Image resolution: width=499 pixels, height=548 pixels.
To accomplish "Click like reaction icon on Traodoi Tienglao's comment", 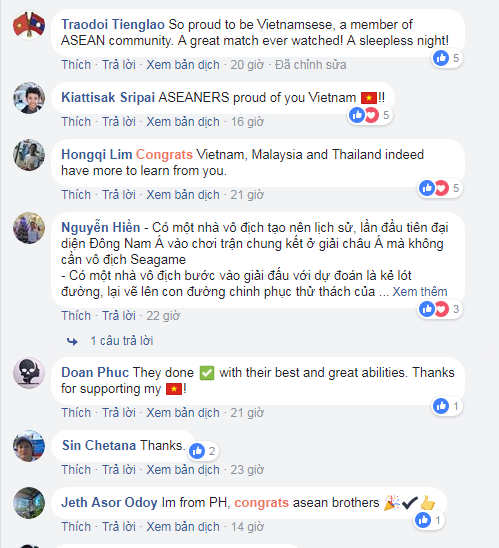I will tap(441, 58).
